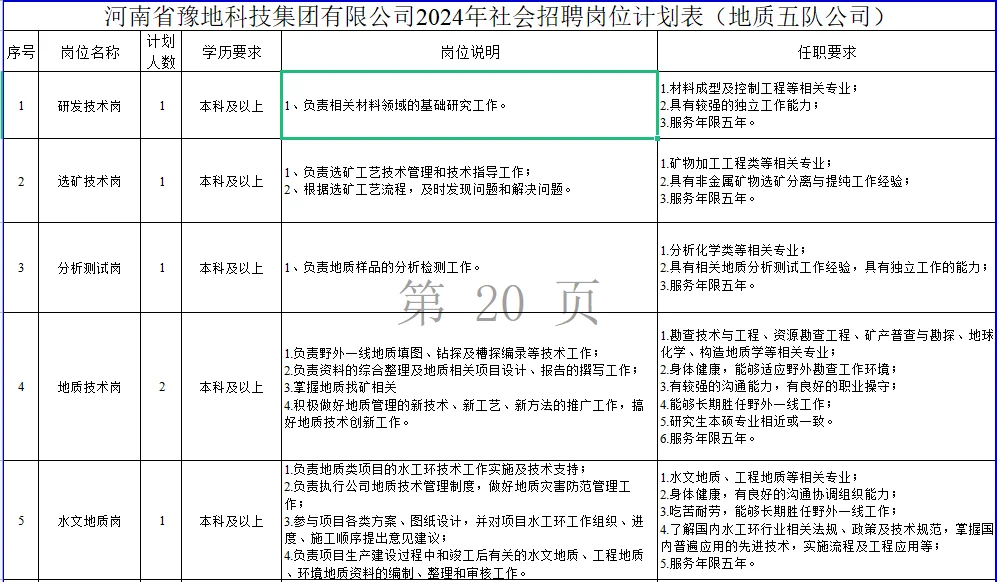Select planned headcount cell for 选矿技术岗
Image resolution: width=997 pixels, height=582 pixels.
tap(161, 181)
